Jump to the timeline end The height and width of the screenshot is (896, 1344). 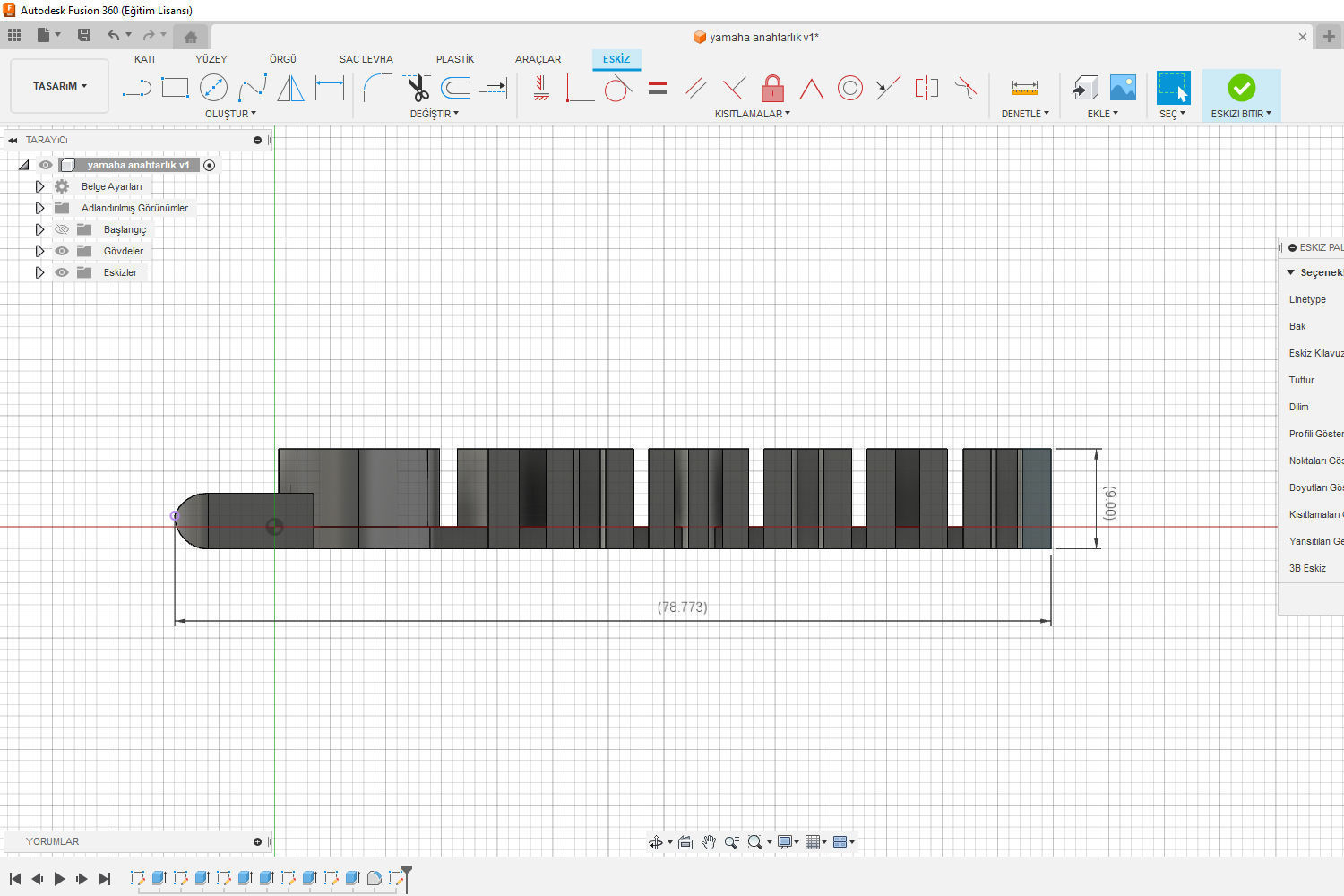(104, 879)
